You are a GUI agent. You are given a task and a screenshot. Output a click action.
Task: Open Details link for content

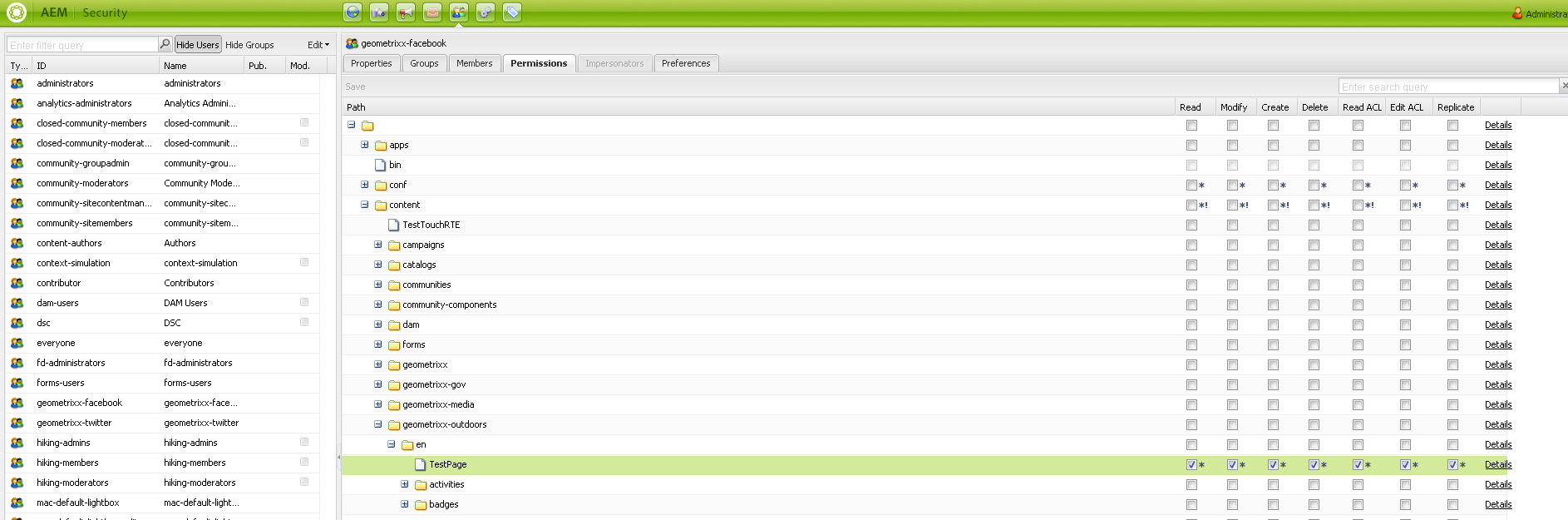[1498, 205]
